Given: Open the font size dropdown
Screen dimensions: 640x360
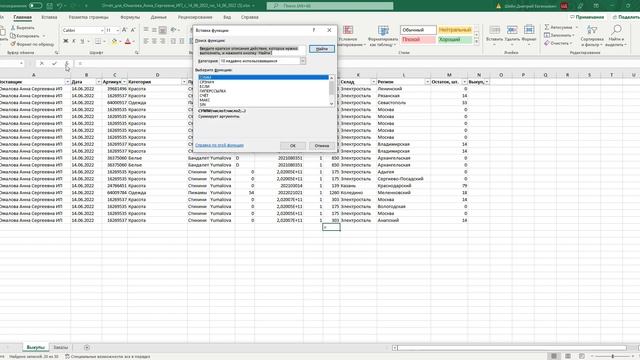Looking at the screenshot, I should pyautogui.click(x=118, y=31).
